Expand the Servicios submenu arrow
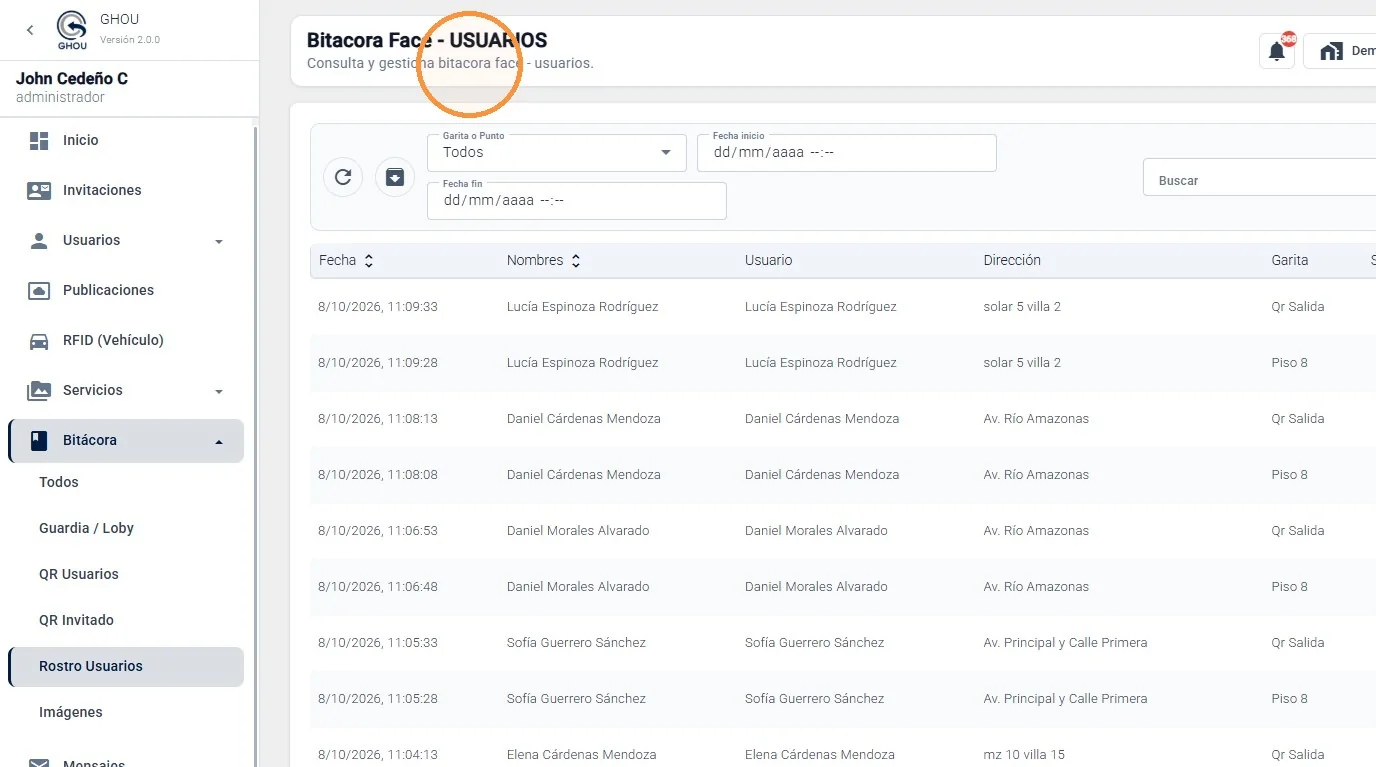The height and width of the screenshot is (767, 1376). coord(219,391)
